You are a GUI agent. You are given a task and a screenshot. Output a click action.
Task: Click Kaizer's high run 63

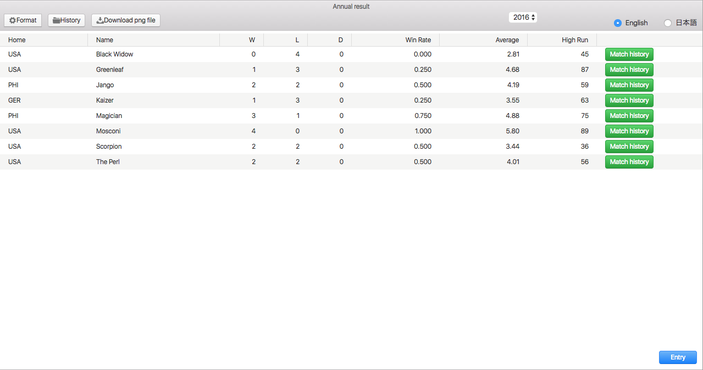(584, 100)
